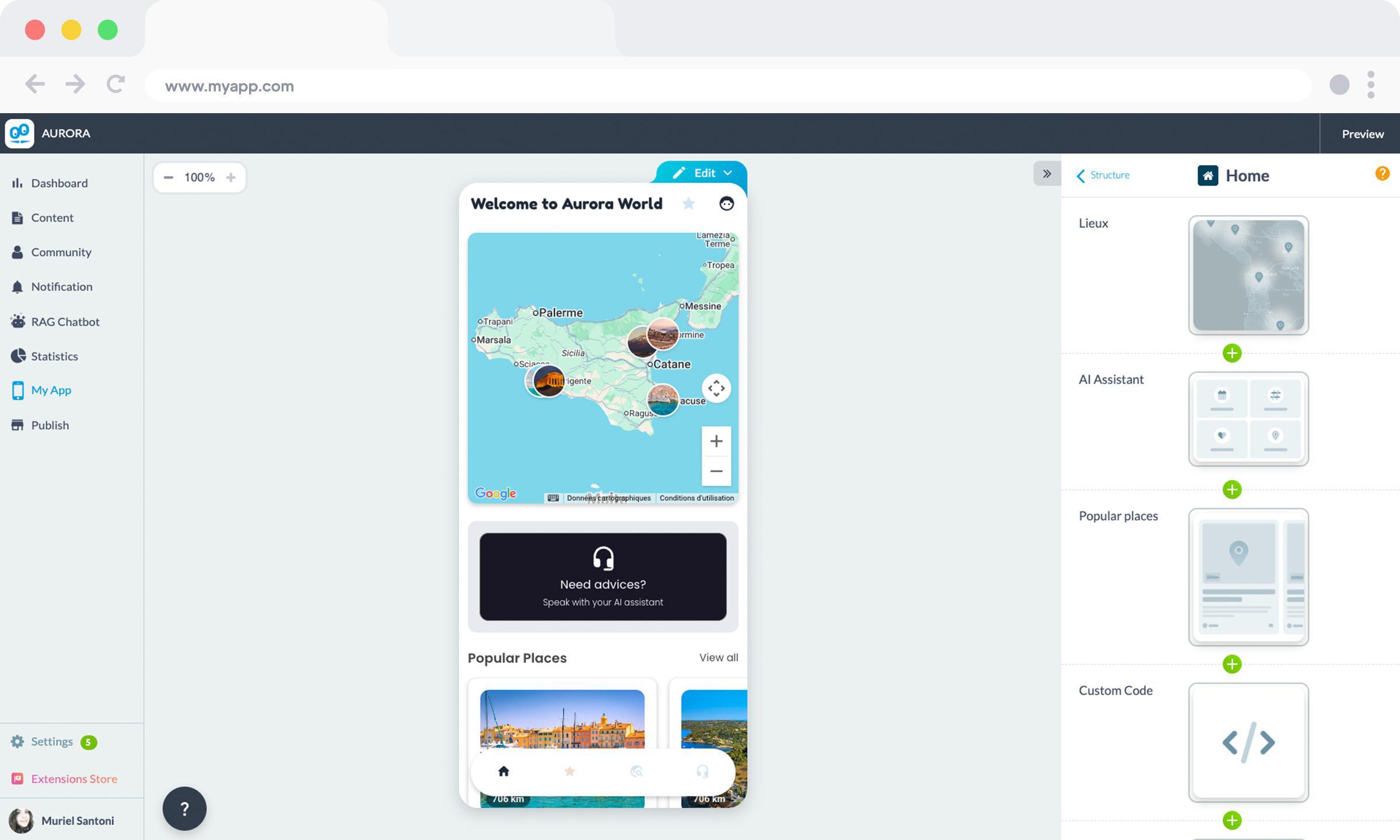Click the Preview button in top bar

tap(1362, 134)
